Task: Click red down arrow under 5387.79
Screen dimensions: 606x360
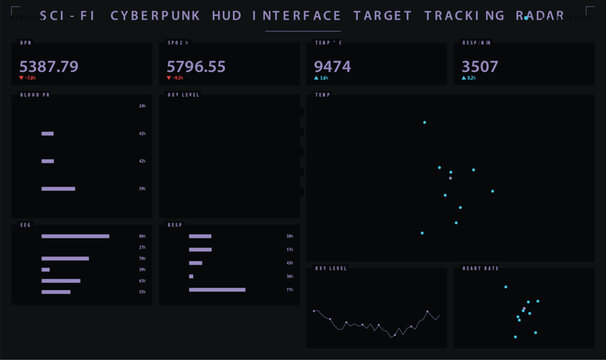Action: 22,78
